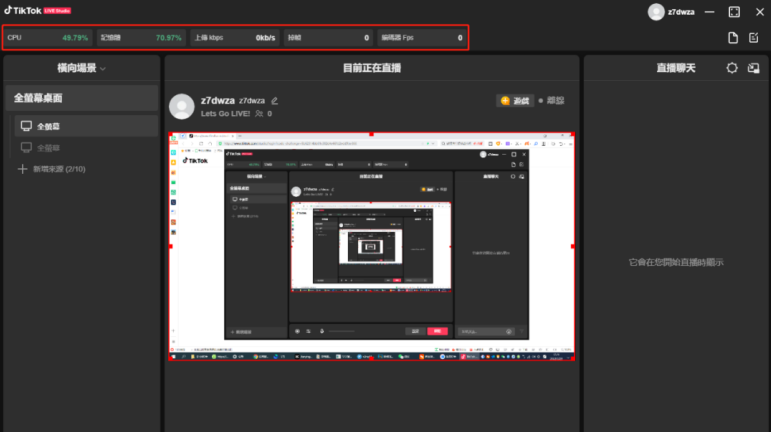Click the live preview canvas
The width and height of the screenshot is (771, 432).
372,246
